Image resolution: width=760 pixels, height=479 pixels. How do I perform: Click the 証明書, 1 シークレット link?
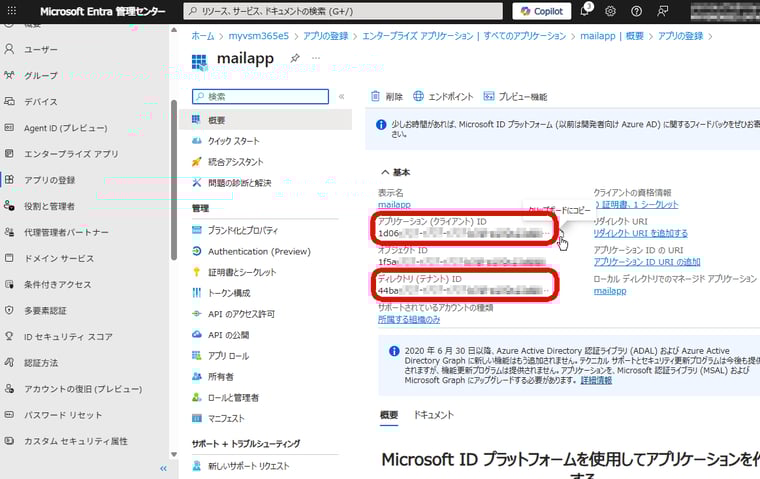[636, 205]
